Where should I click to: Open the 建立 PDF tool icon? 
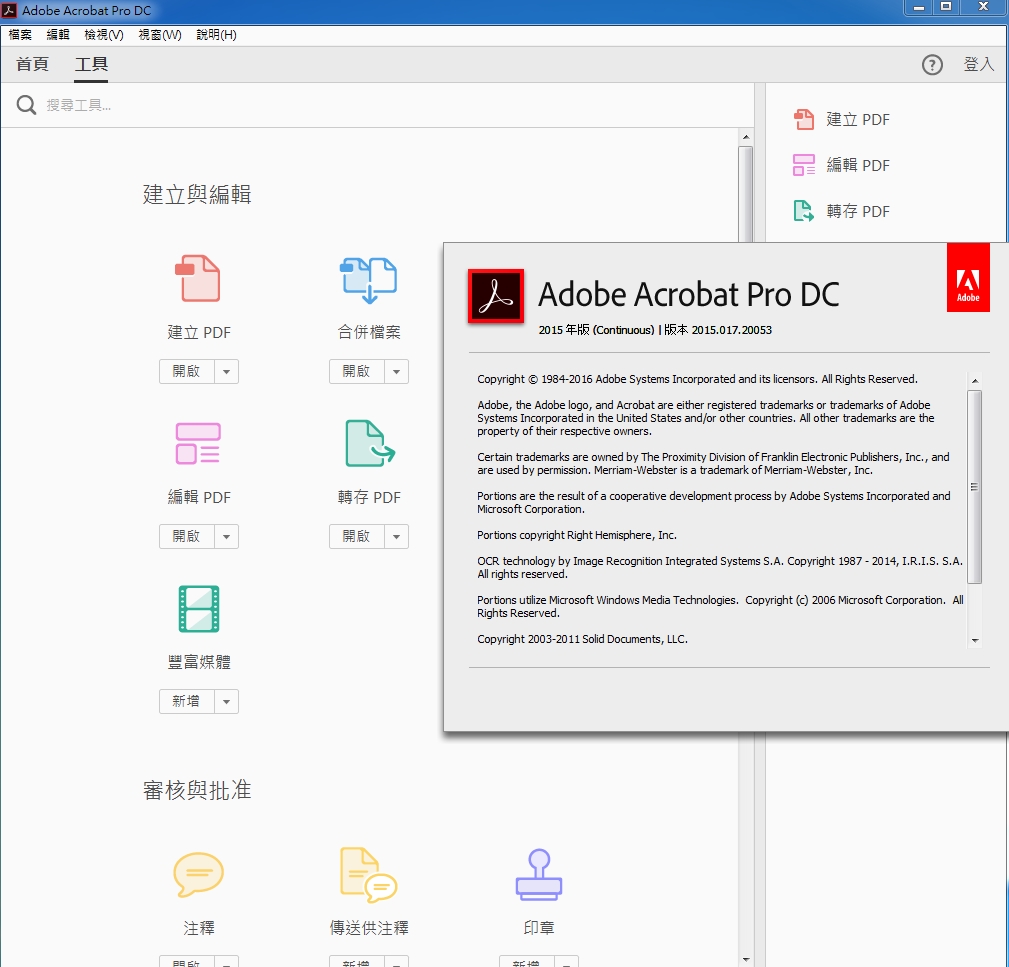click(x=198, y=279)
